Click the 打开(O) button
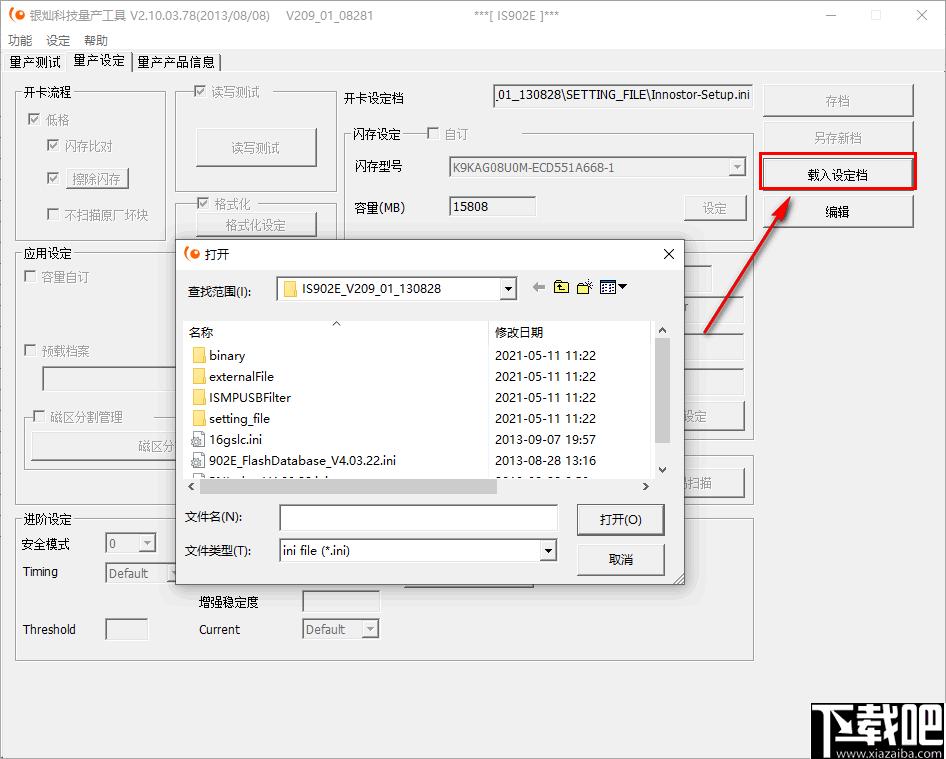This screenshot has height=759, width=946. click(620, 519)
